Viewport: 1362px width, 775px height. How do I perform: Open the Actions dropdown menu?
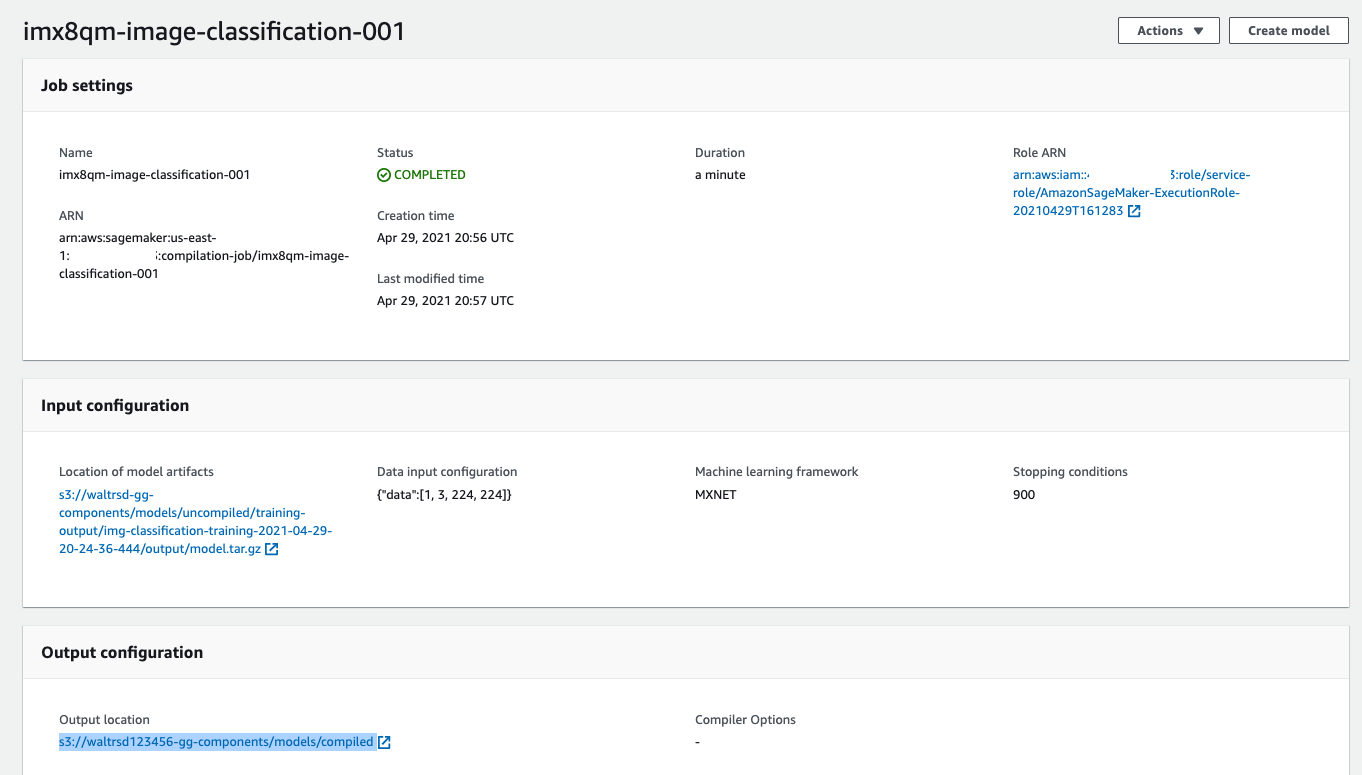pyautogui.click(x=1168, y=31)
